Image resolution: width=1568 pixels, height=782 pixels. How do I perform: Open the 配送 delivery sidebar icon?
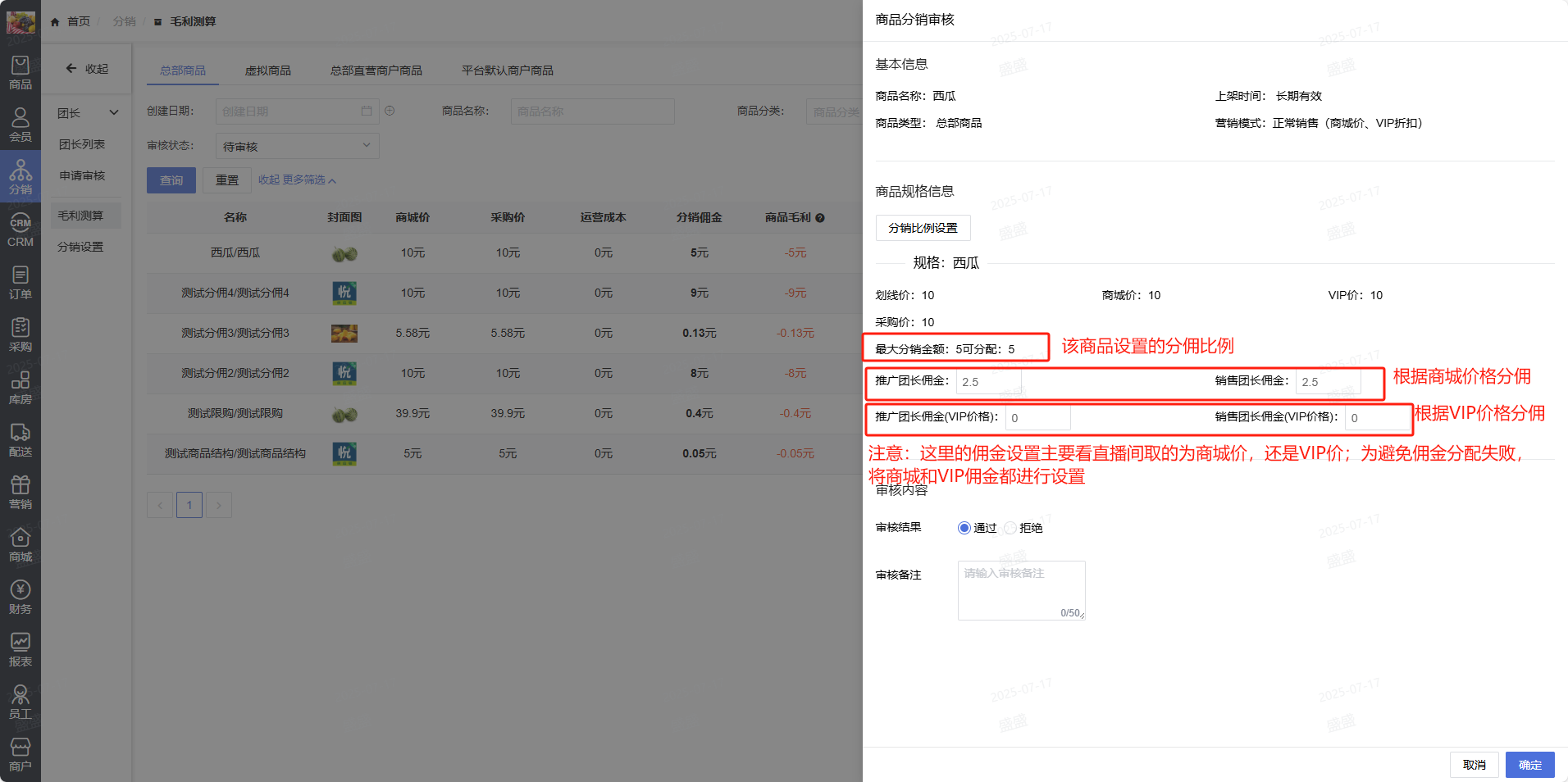pos(21,439)
